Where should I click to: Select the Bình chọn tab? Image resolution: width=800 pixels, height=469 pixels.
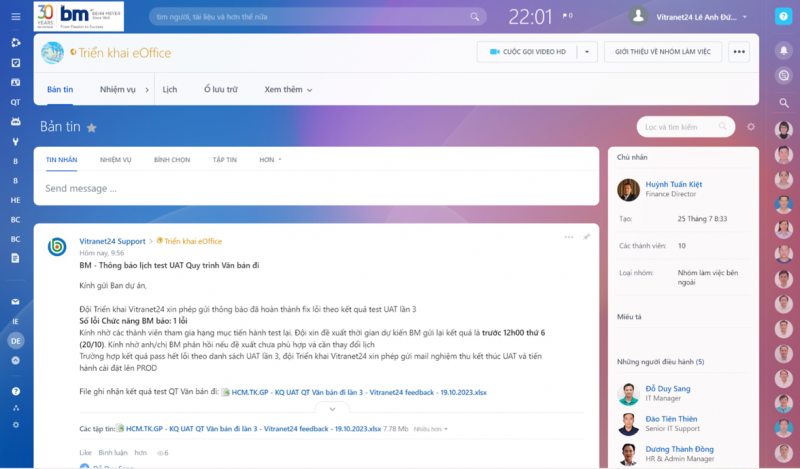[172, 160]
